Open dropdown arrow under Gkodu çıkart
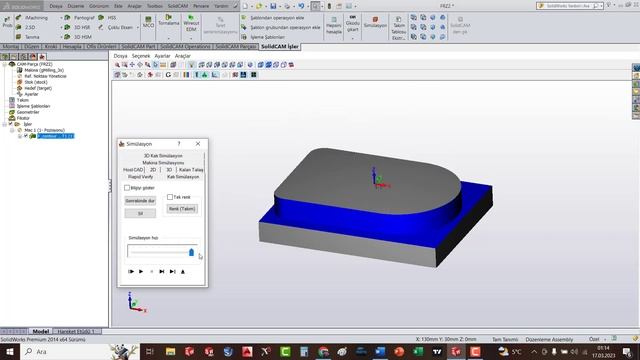The height and width of the screenshot is (360, 640). tap(353, 38)
